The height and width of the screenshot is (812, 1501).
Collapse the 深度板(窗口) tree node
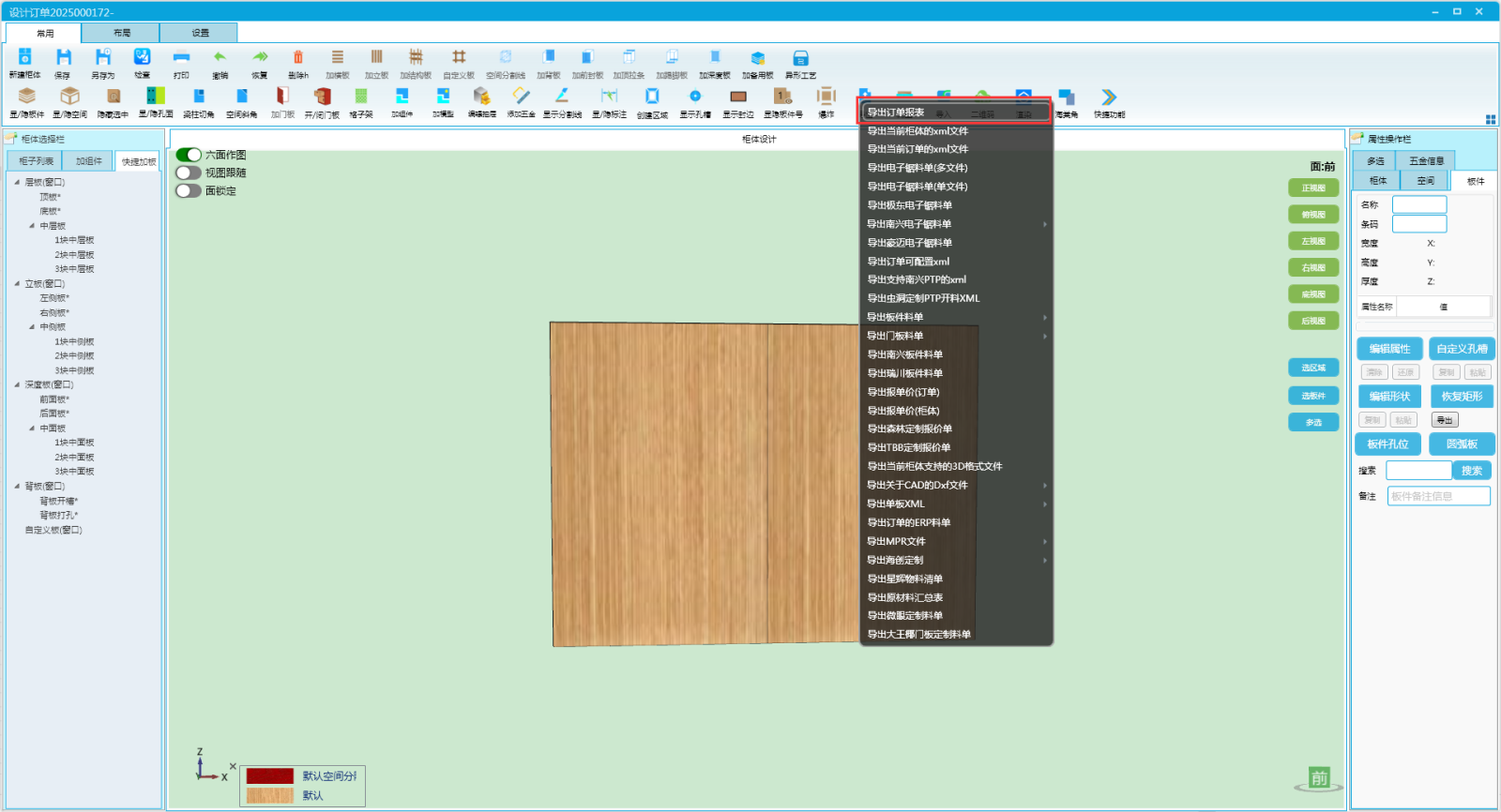(x=17, y=384)
